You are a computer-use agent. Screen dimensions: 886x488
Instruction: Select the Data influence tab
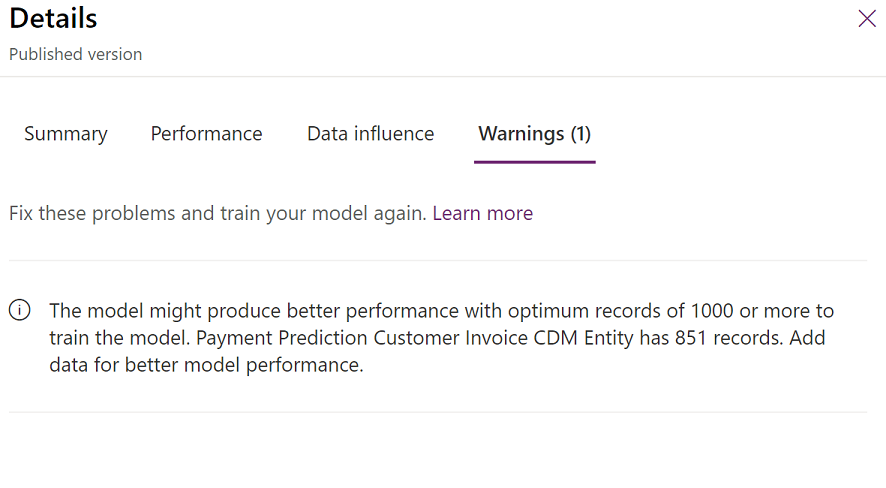point(370,134)
